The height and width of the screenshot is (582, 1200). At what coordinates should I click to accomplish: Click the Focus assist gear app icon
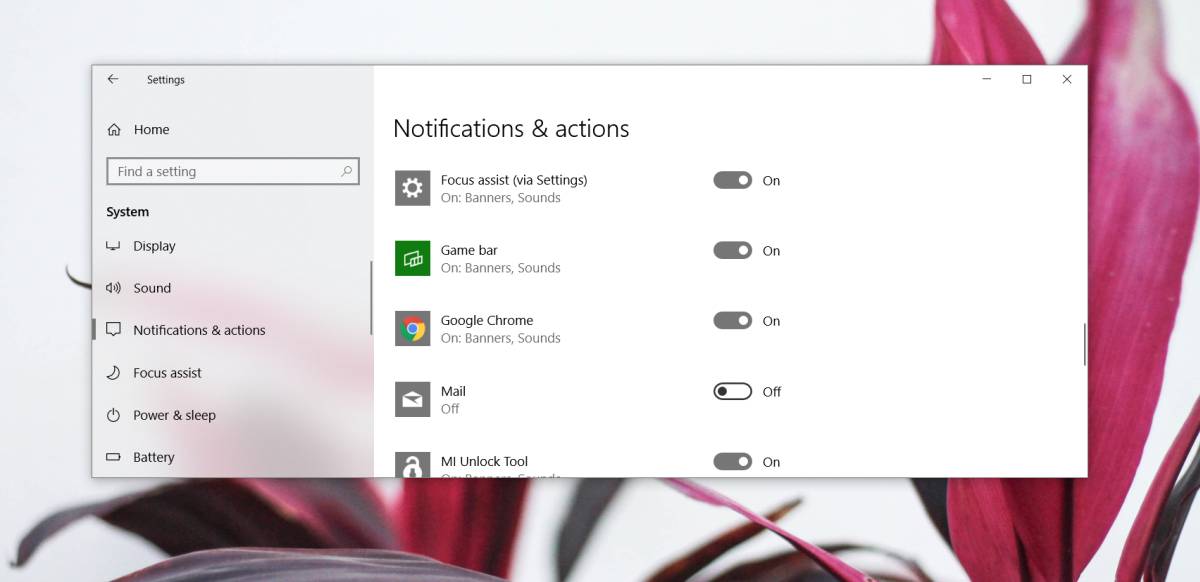point(412,188)
